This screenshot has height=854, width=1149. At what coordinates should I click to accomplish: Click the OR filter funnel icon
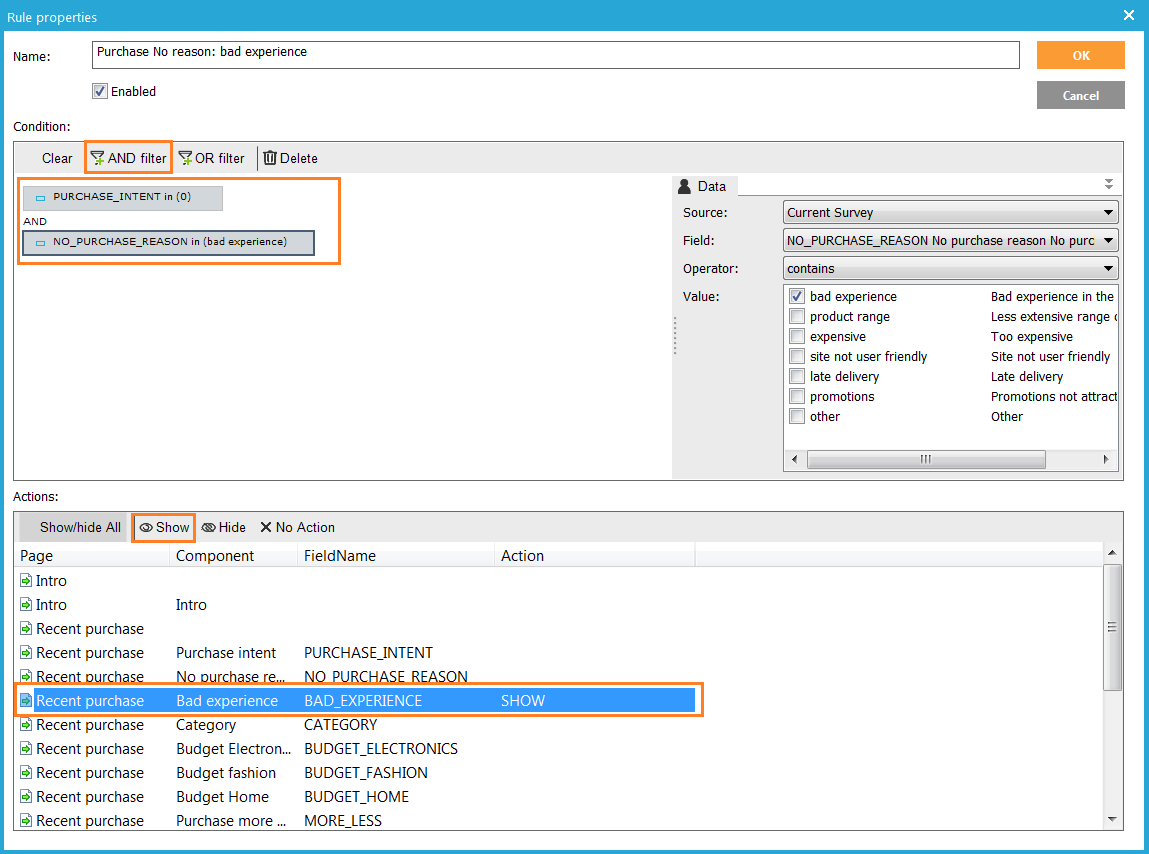pos(185,158)
